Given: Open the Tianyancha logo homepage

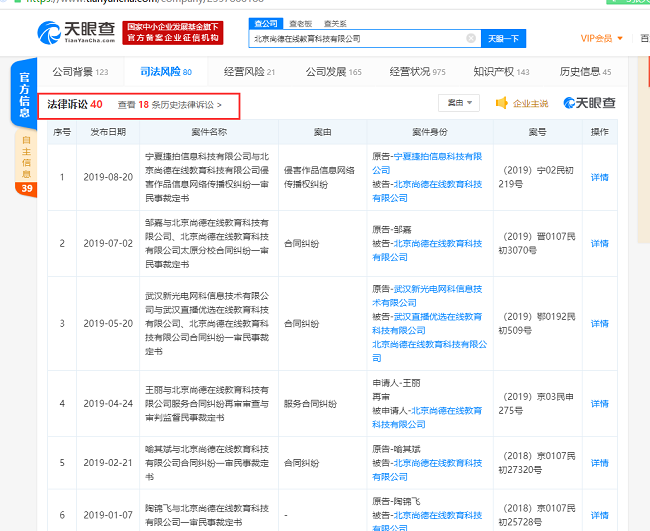Looking at the screenshot, I should click(76, 32).
